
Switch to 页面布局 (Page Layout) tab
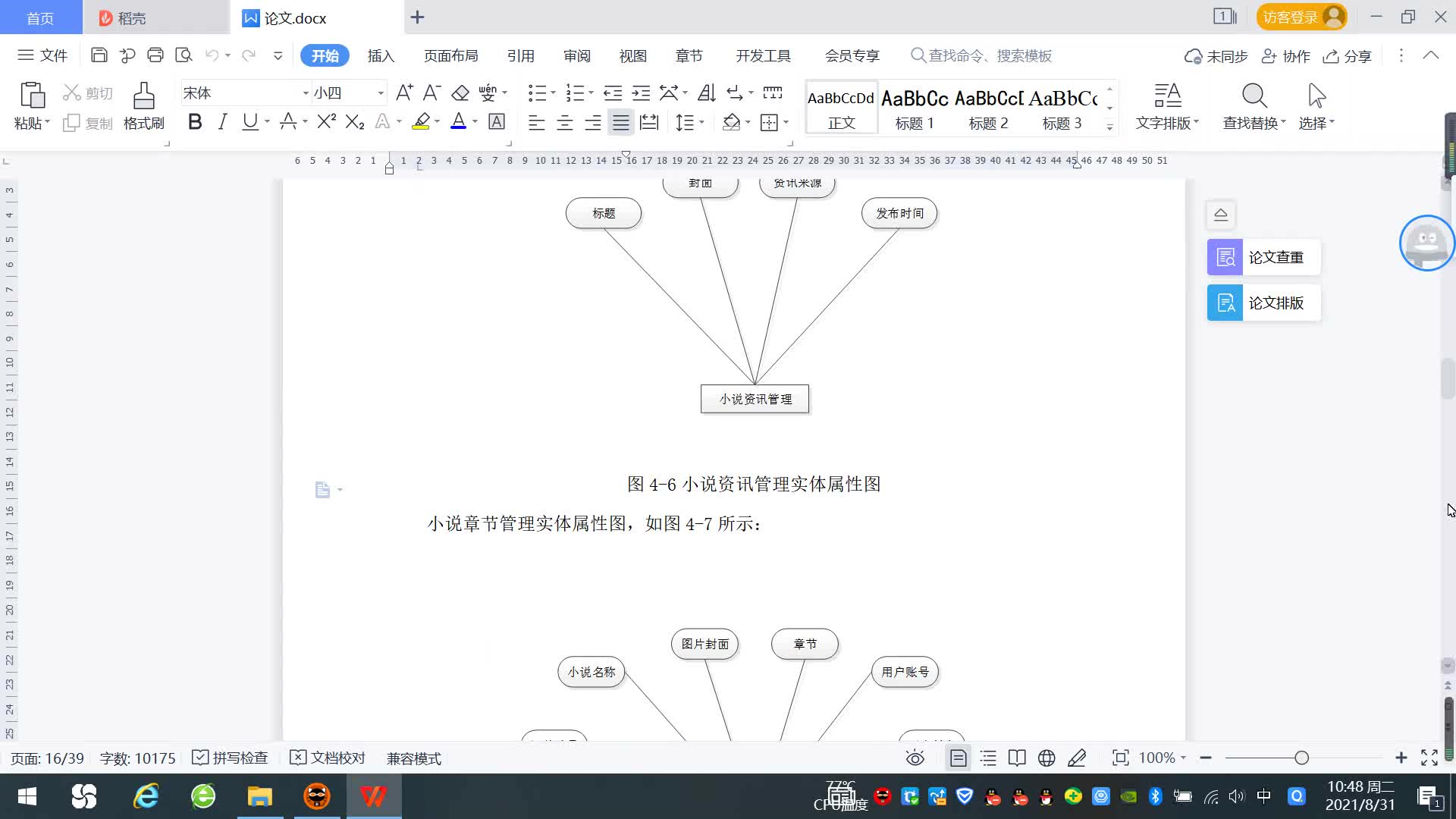pyautogui.click(x=450, y=55)
